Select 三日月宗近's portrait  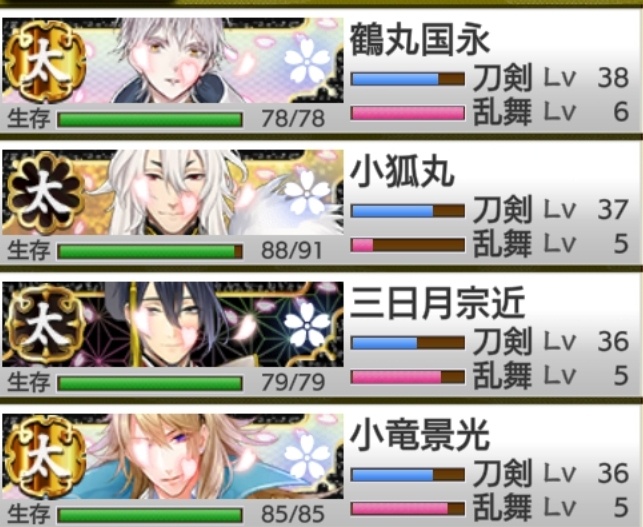click(x=173, y=324)
